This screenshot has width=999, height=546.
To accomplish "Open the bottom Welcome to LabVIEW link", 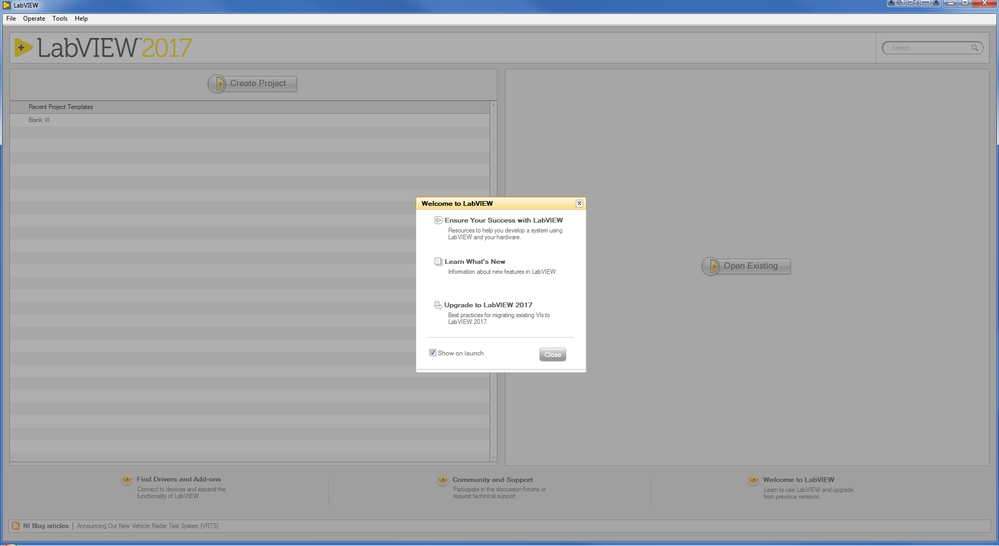I will [798, 480].
